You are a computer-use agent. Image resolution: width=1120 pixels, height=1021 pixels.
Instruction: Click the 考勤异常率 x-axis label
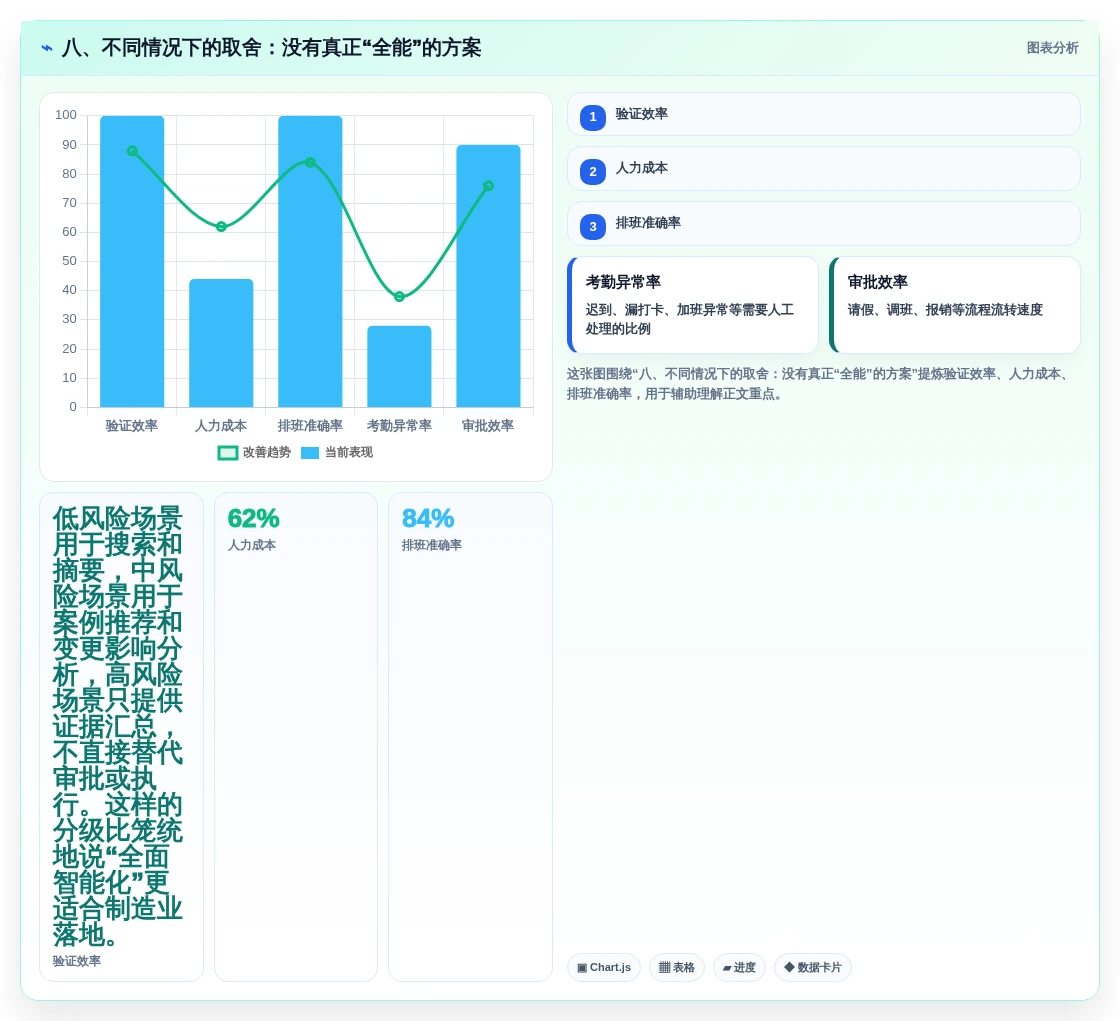tap(399, 426)
